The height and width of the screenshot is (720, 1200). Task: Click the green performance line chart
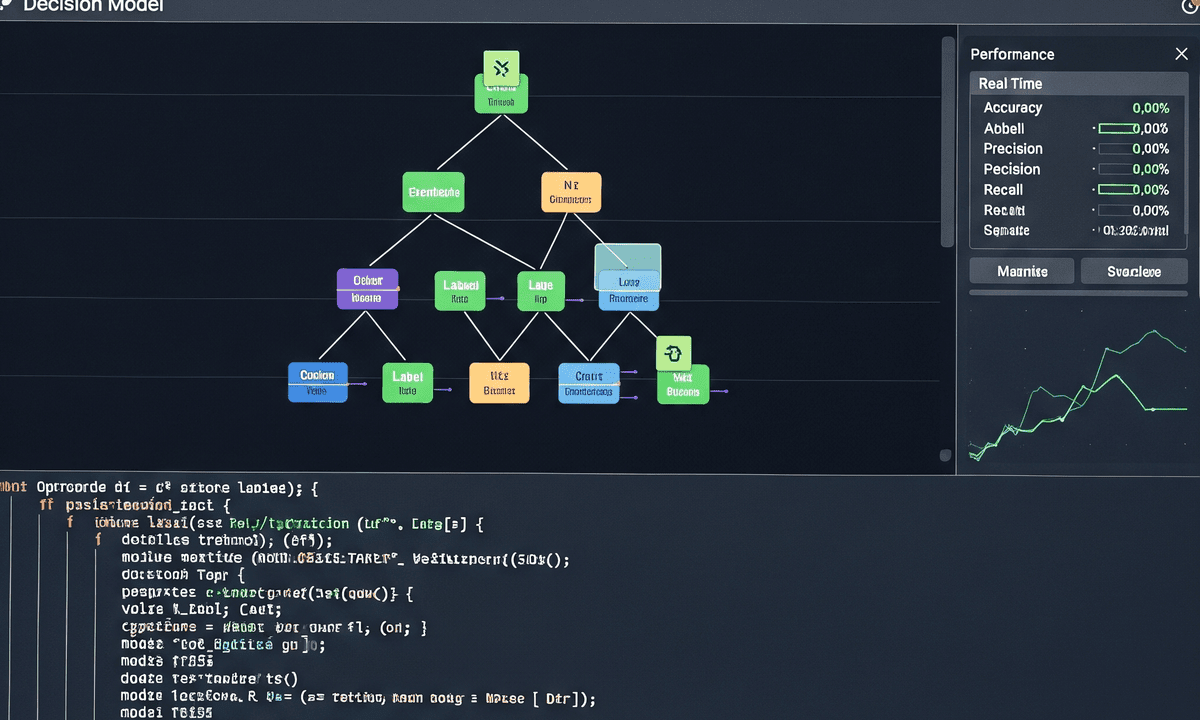(x=1080, y=390)
